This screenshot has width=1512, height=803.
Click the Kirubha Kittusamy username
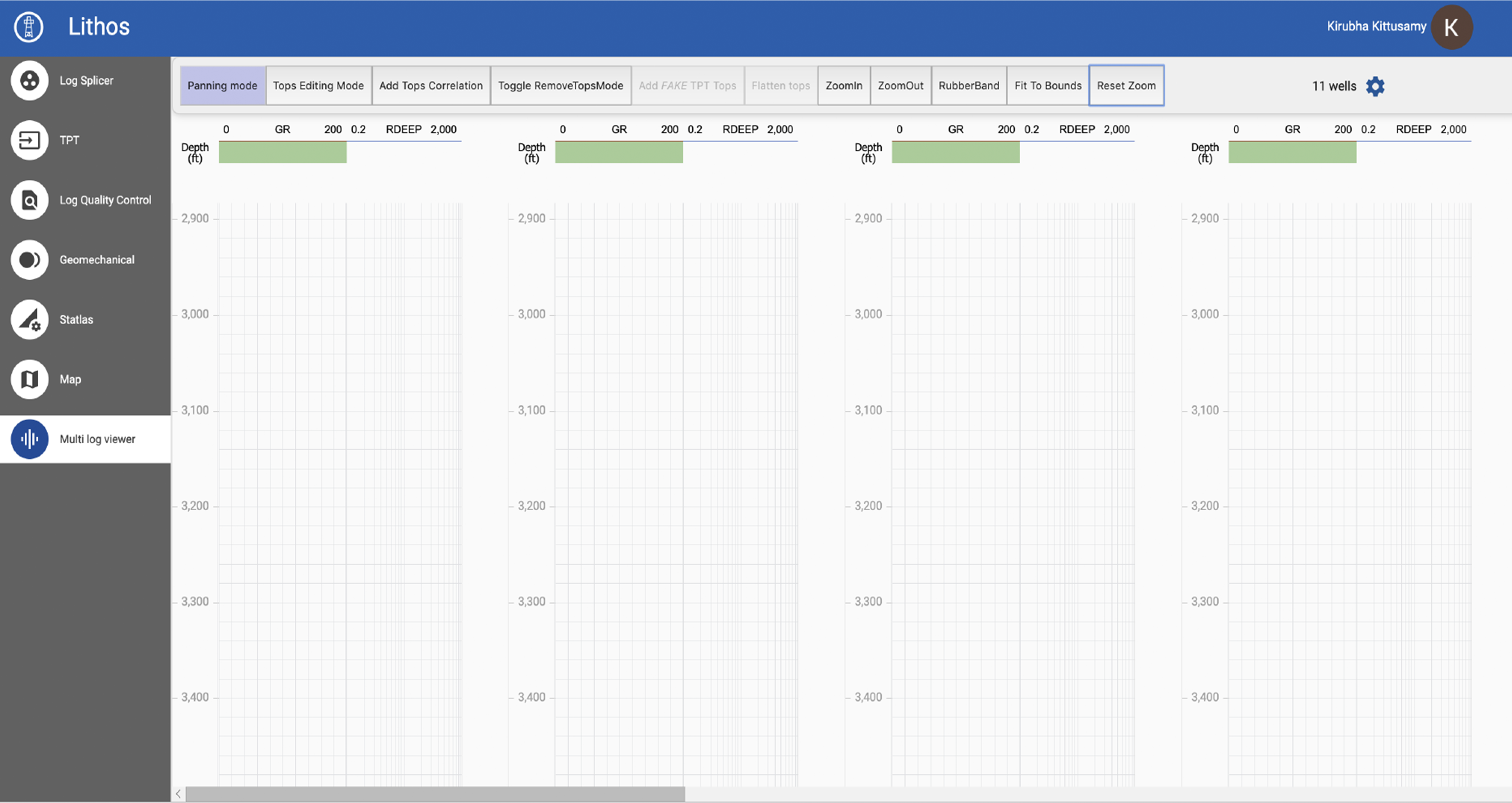(1376, 27)
